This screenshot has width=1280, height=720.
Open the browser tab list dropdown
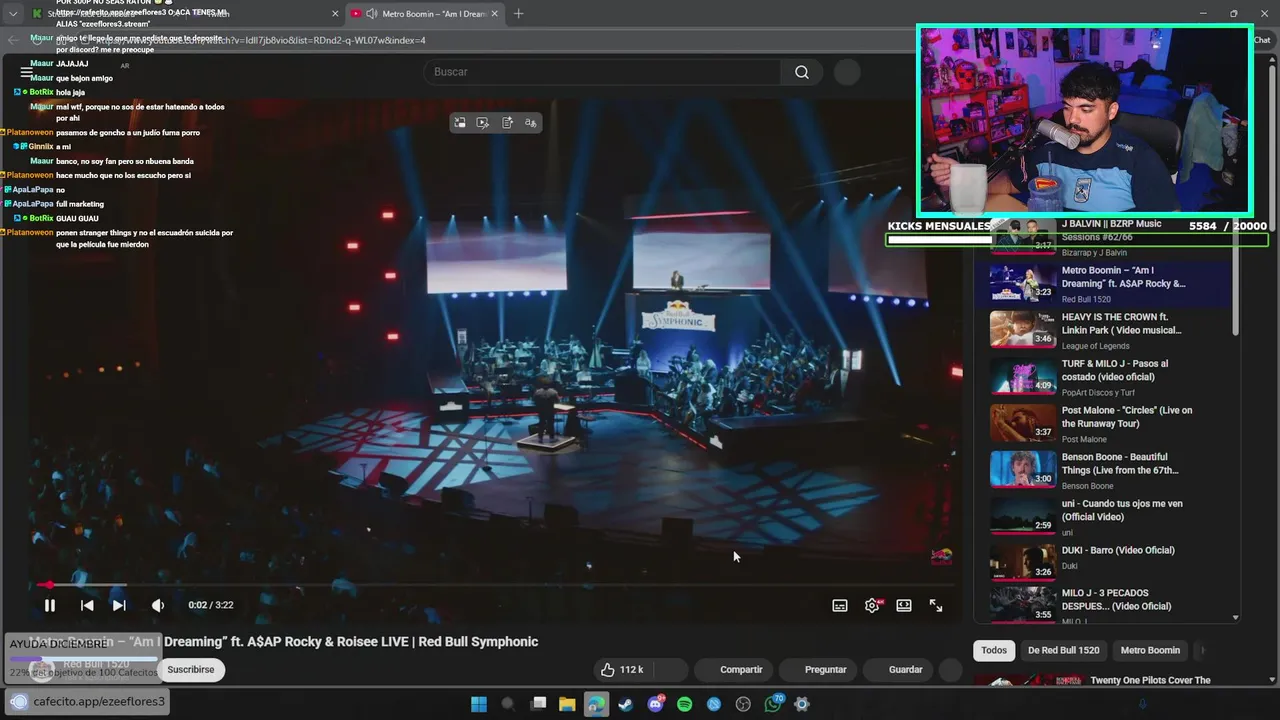tap(12, 14)
